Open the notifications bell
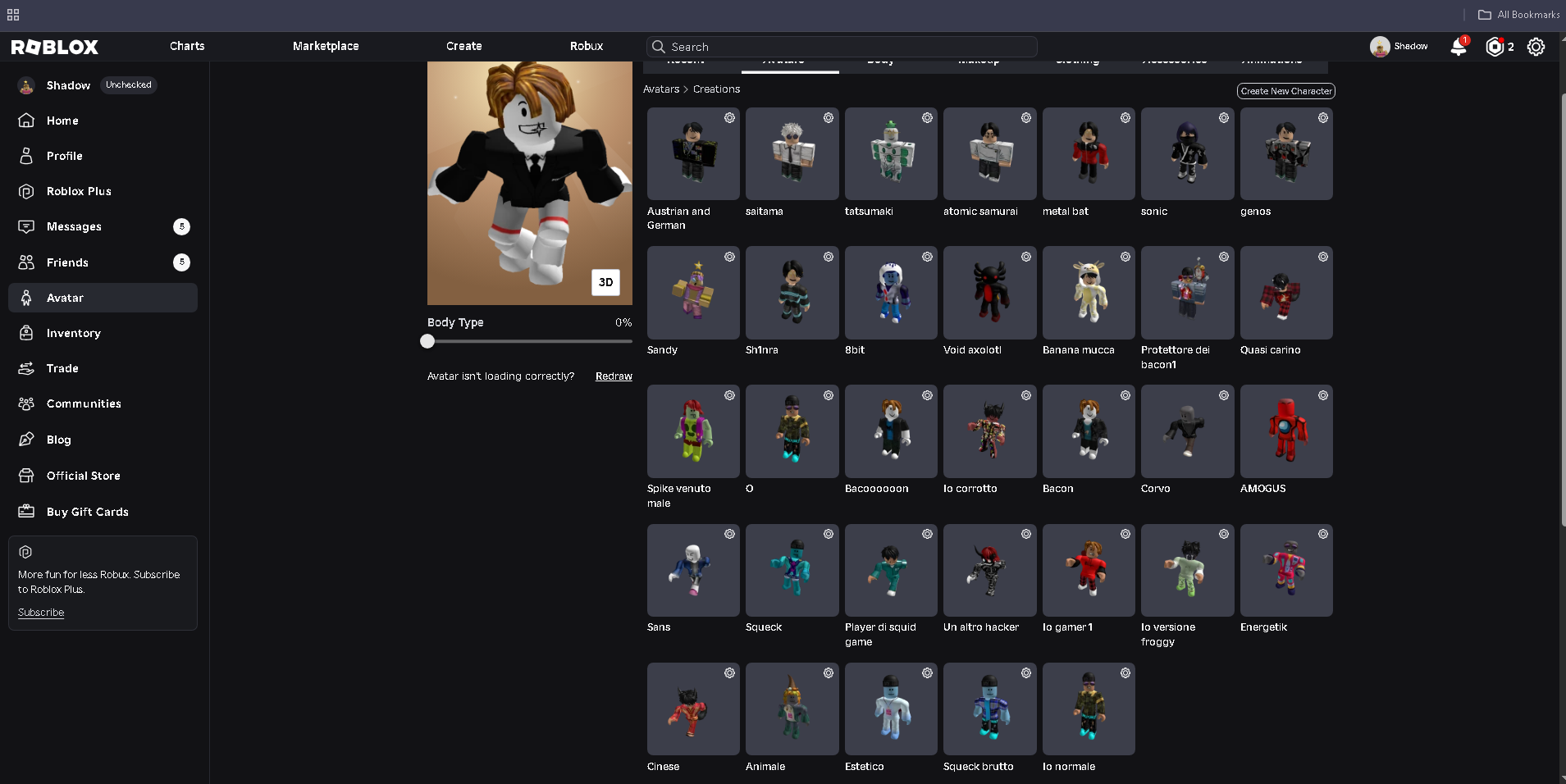1566x784 pixels. click(1459, 47)
